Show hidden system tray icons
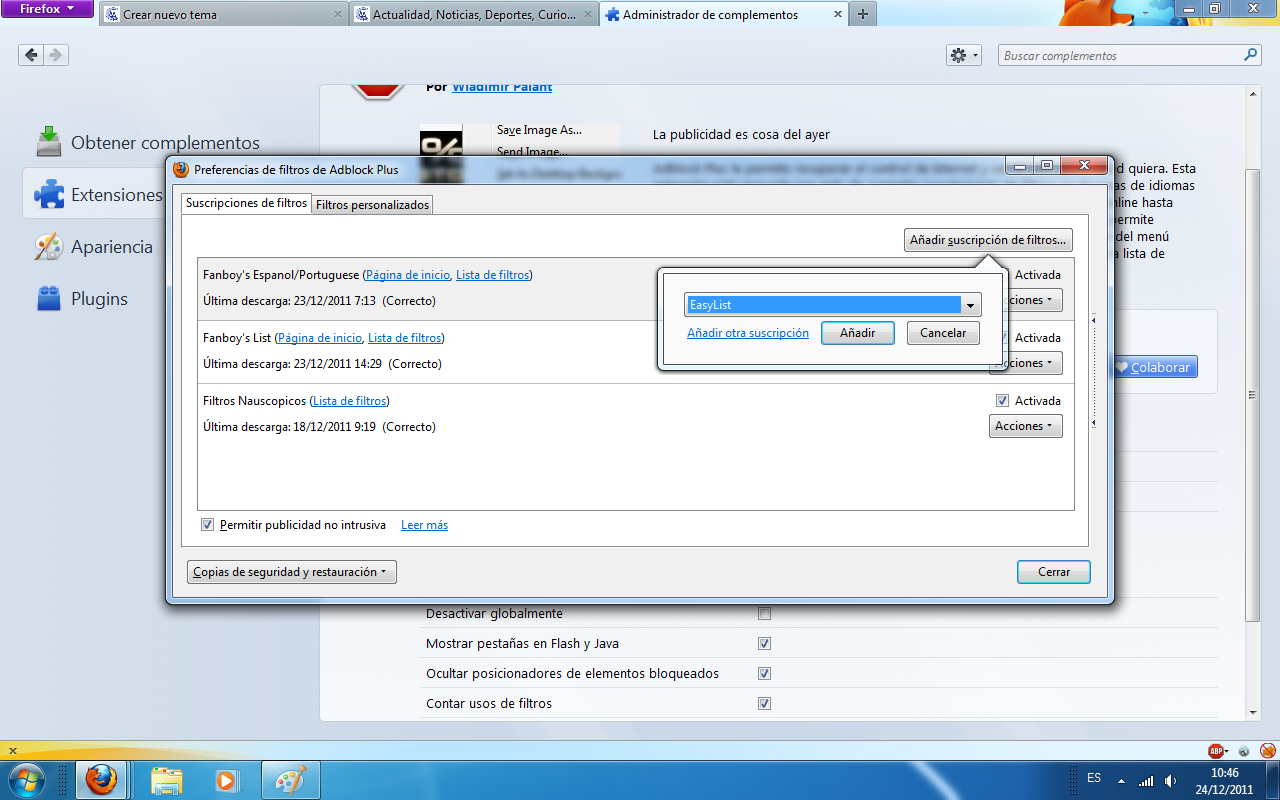Viewport: 1280px width, 800px height. (x=1121, y=780)
